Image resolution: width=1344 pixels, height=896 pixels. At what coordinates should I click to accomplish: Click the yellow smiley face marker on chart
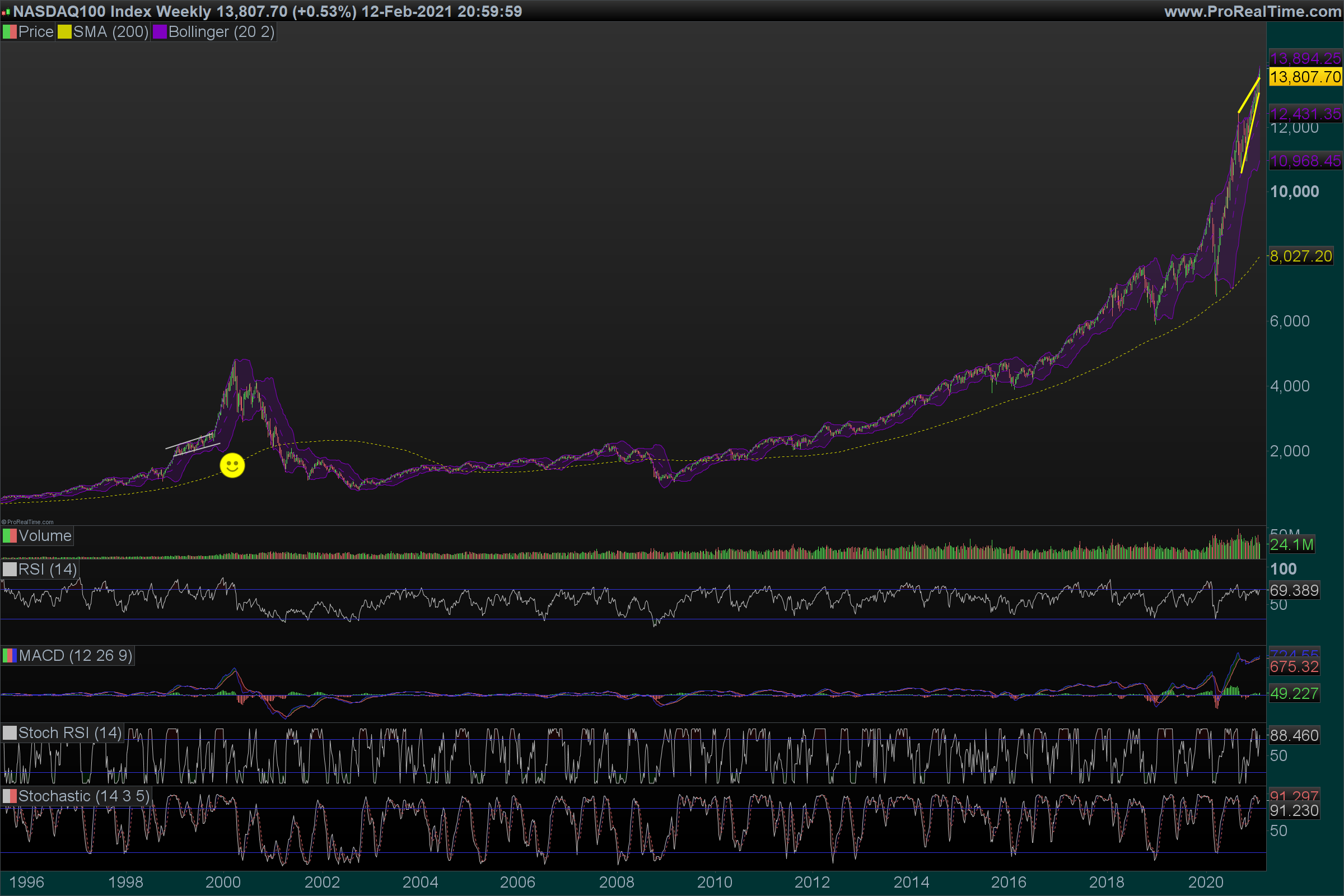coord(232,465)
